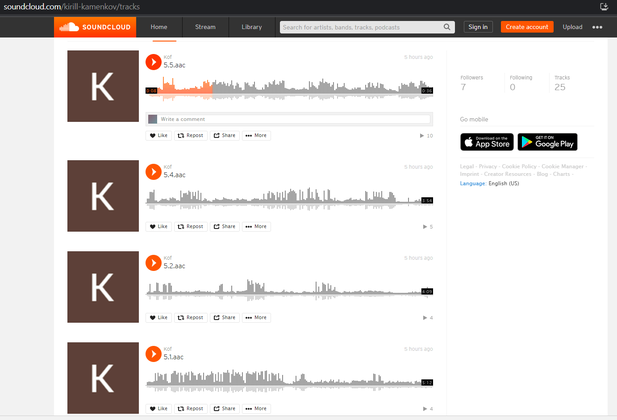Seek within the 5.1.aac waveform

pos(289,381)
